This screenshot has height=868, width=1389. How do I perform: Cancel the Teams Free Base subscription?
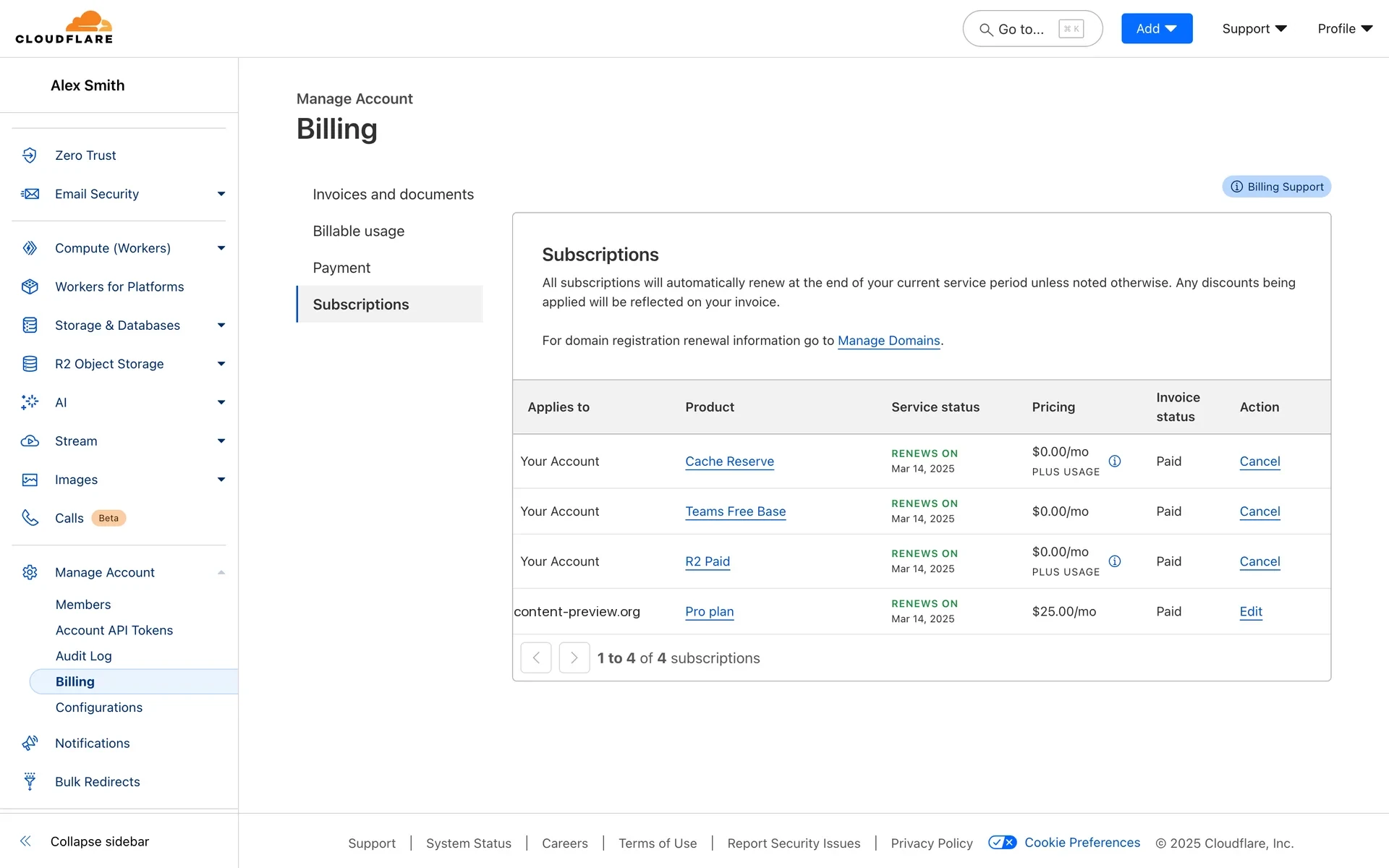pos(1260,511)
